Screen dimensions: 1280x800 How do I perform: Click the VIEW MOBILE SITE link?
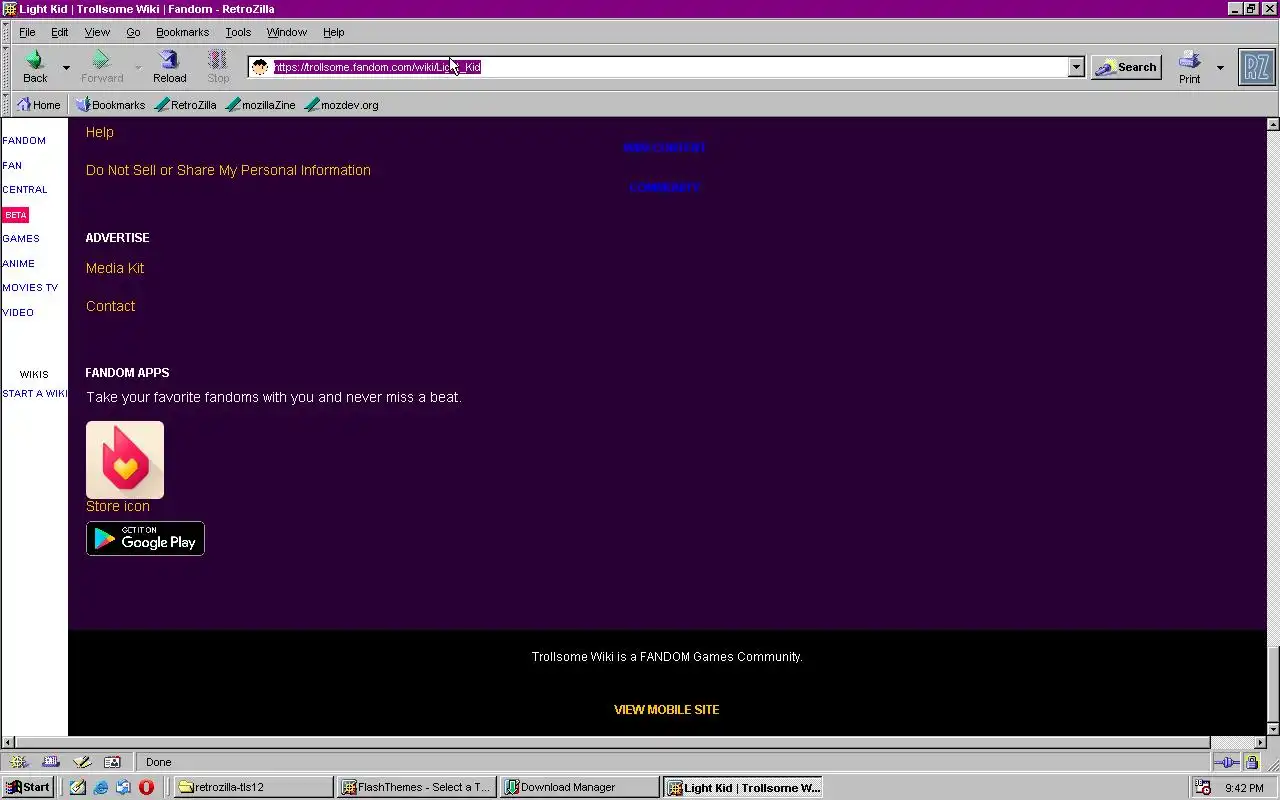[x=667, y=709]
